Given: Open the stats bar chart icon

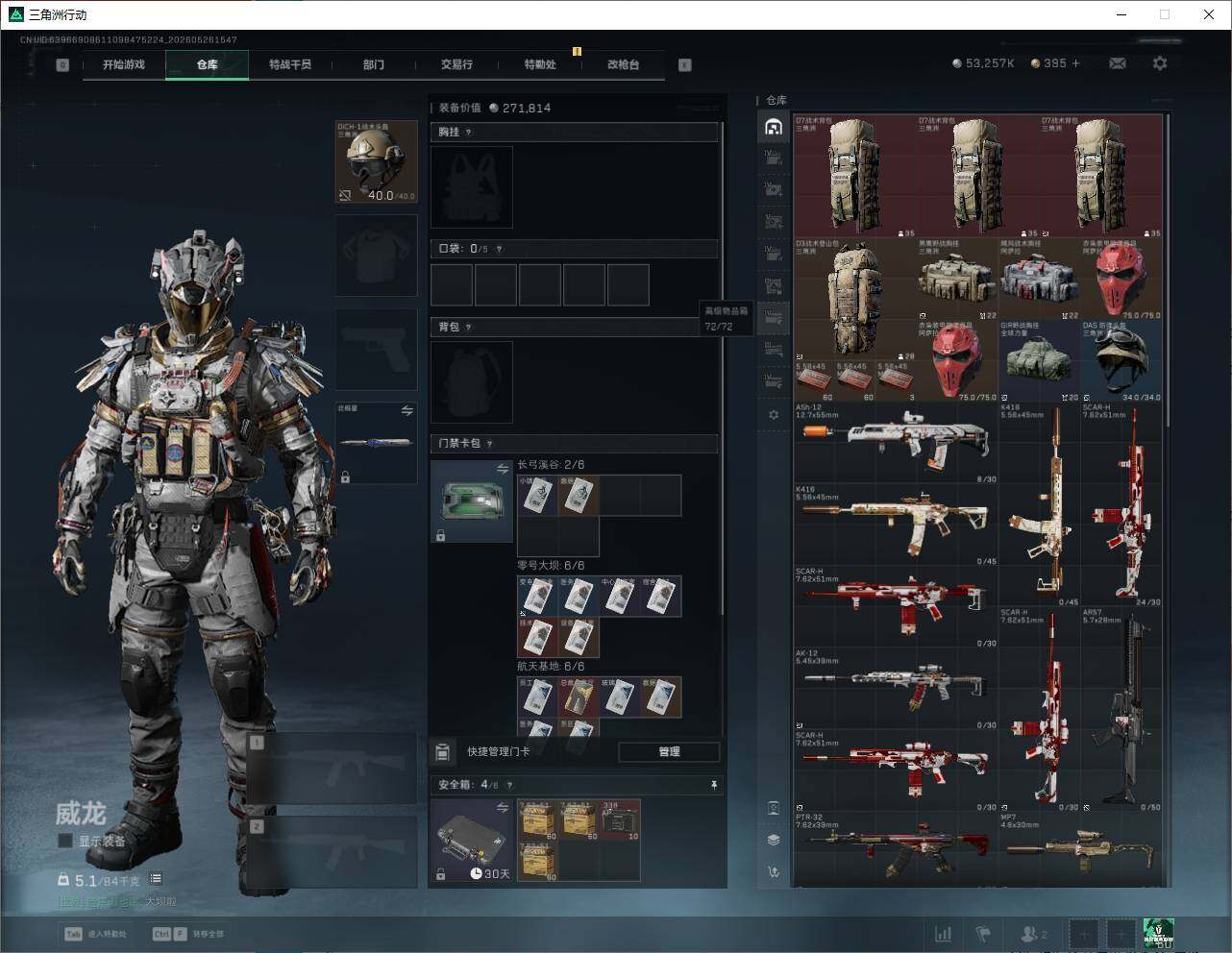Looking at the screenshot, I should [943, 933].
